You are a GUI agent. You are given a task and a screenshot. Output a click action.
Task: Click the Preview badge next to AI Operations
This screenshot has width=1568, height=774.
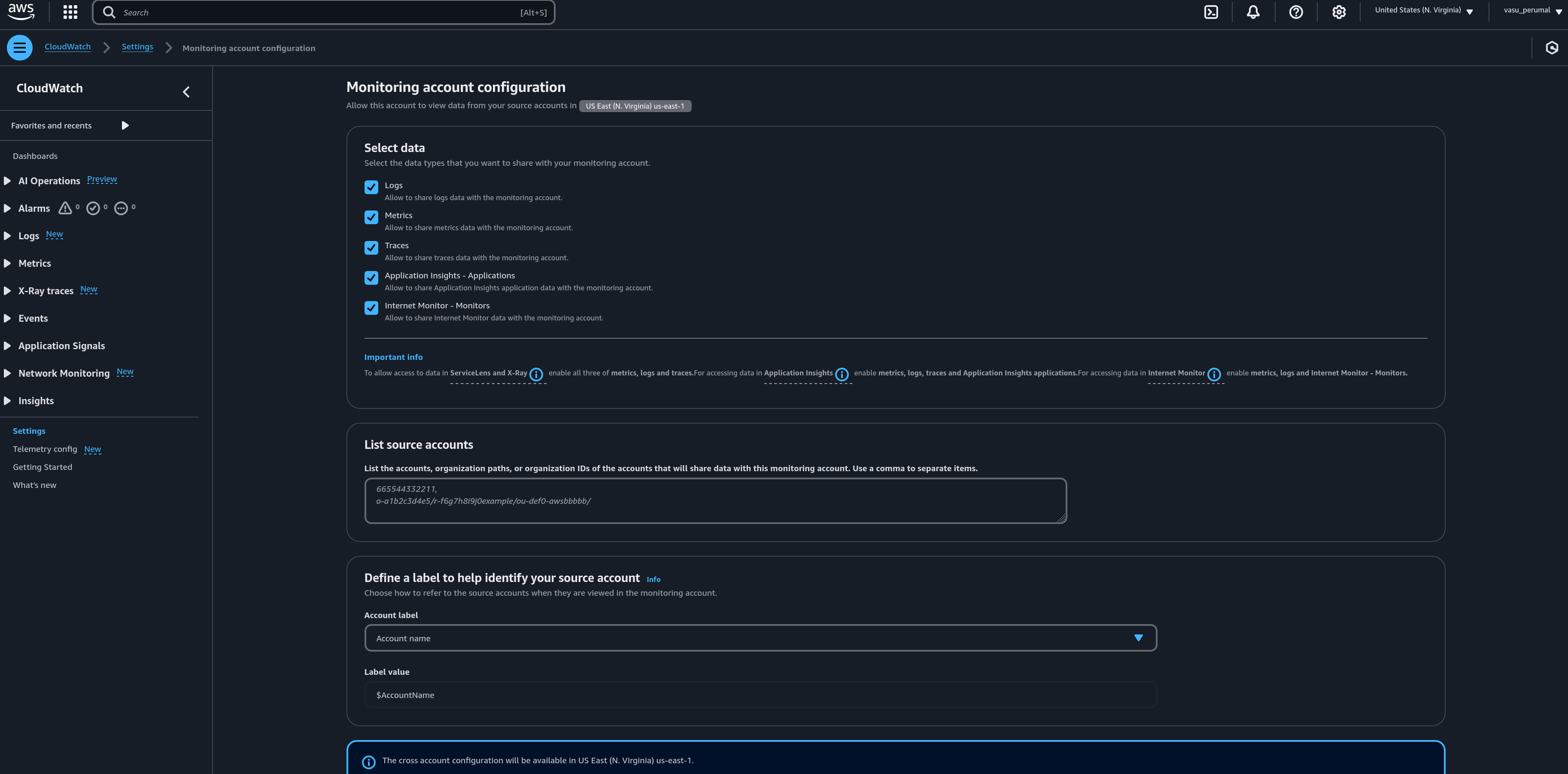tap(102, 180)
